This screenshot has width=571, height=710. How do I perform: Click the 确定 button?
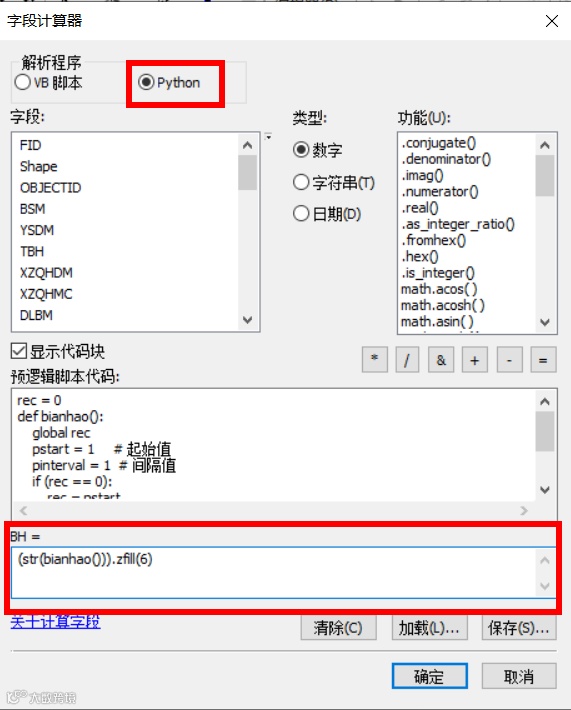click(429, 676)
